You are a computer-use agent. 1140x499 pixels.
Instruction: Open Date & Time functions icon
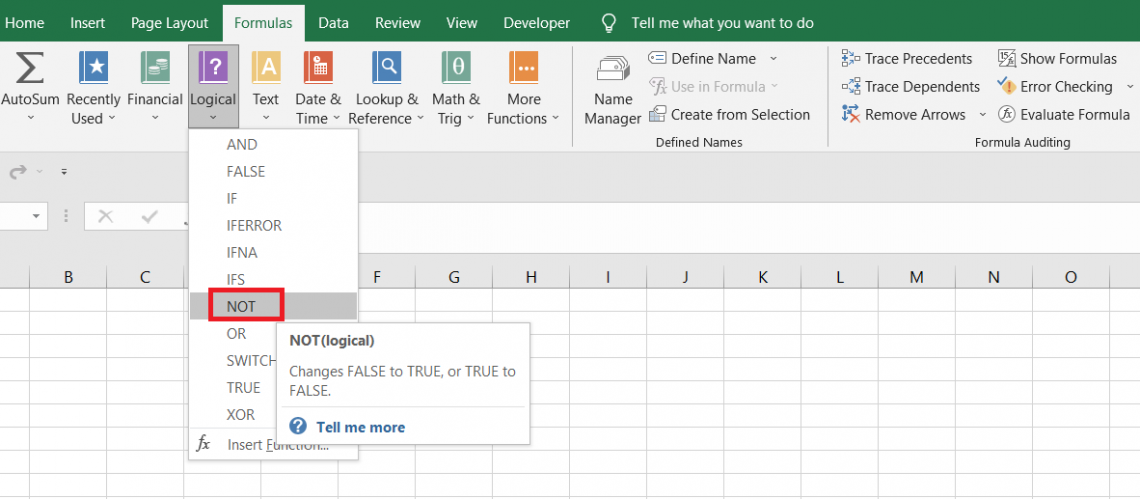[318, 68]
